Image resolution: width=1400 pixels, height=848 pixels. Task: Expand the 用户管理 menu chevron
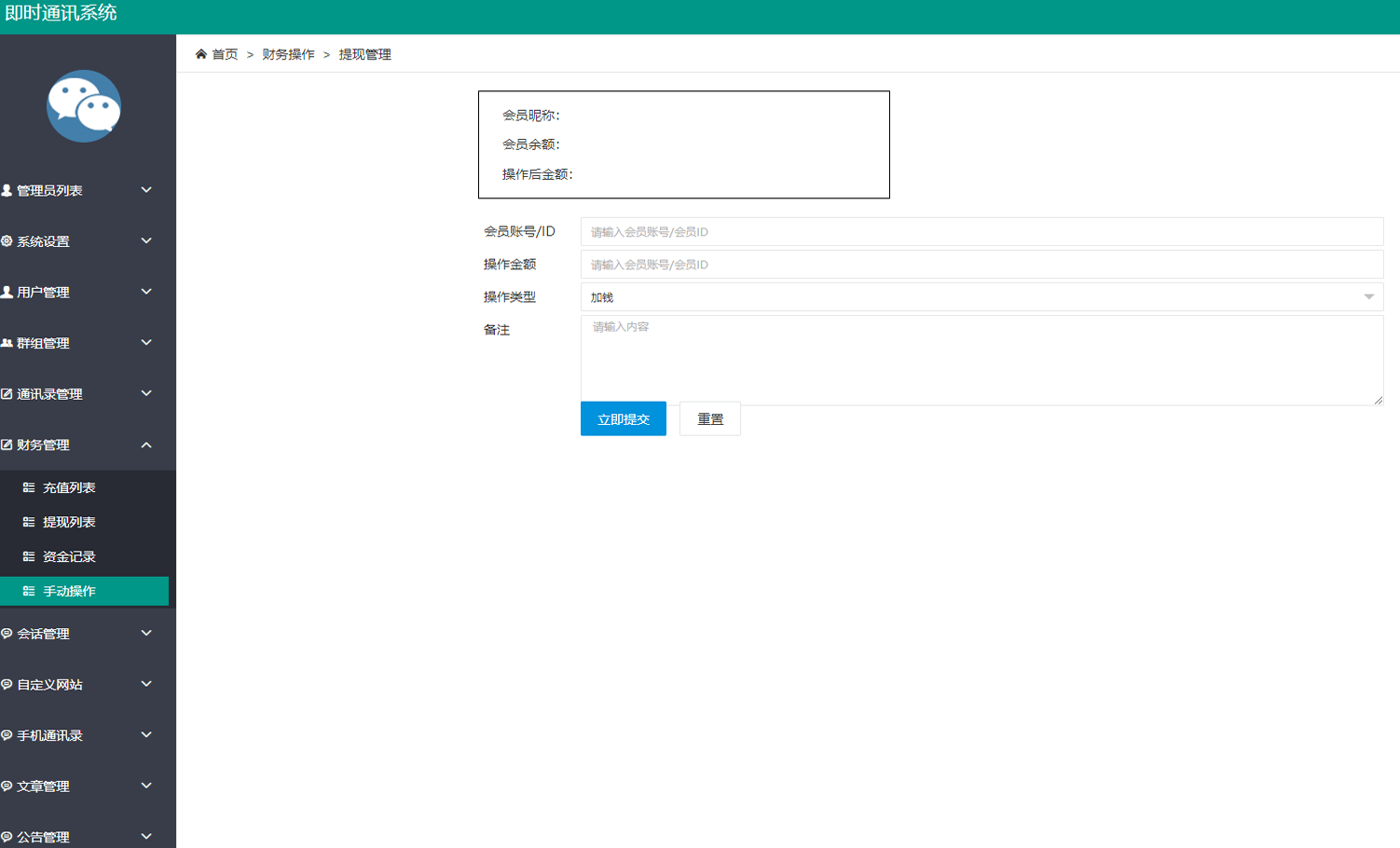[x=146, y=292]
